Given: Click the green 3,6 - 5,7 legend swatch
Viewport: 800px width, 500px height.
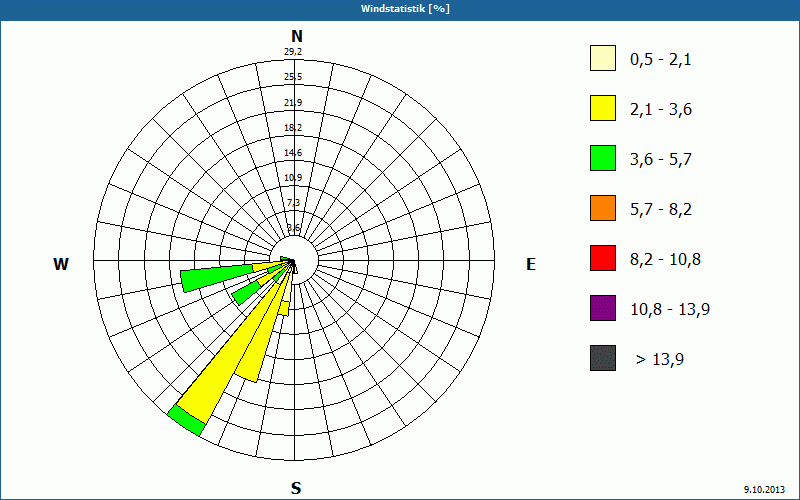Looking at the screenshot, I should coord(603,158).
